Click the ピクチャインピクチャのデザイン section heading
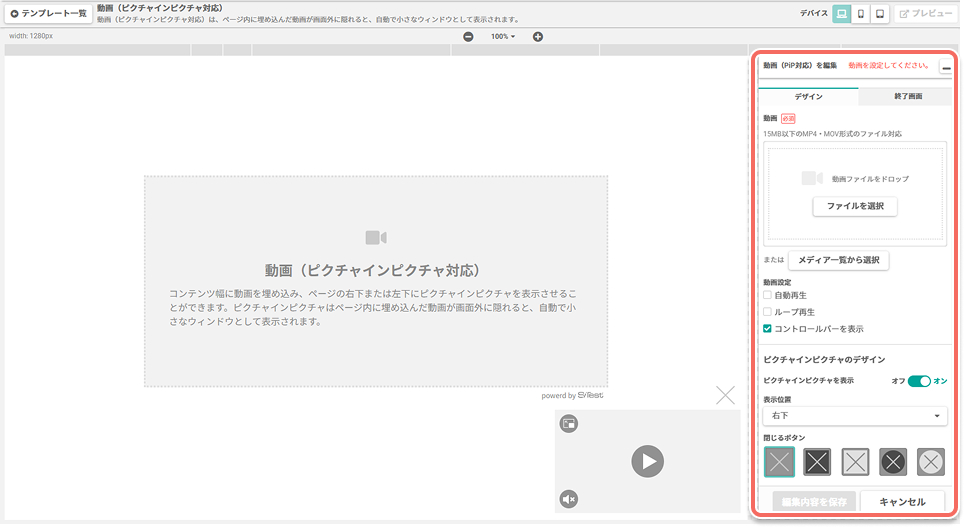 tap(824, 360)
